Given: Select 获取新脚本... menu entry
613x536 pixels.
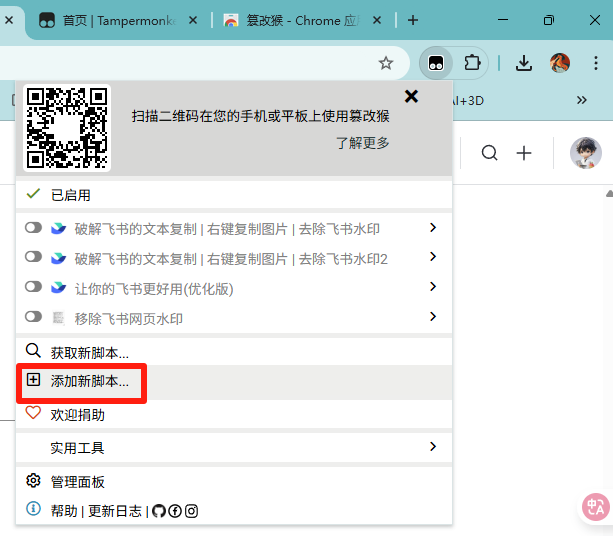Looking at the screenshot, I should click(x=89, y=352).
